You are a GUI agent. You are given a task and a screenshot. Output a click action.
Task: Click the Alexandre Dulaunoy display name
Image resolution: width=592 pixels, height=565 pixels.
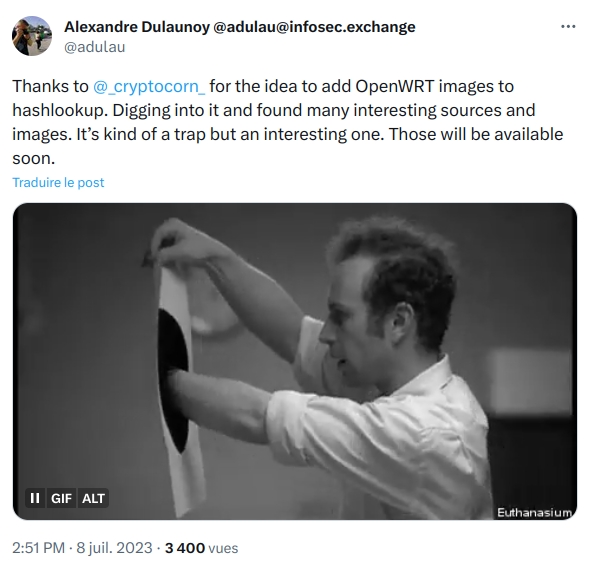[x=137, y=27]
